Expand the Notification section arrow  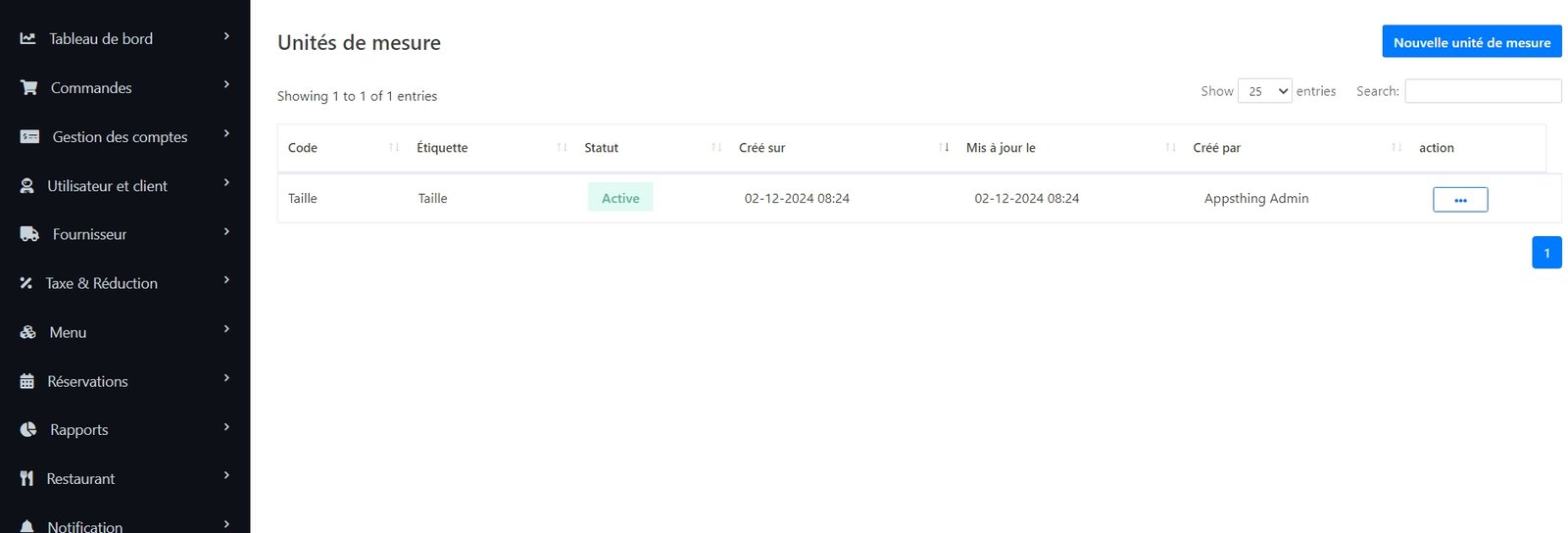(226, 524)
